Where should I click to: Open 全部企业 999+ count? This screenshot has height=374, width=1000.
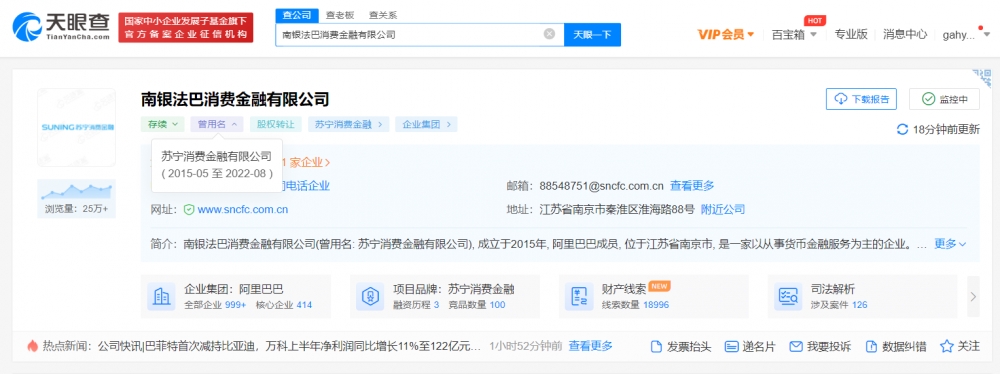(x=215, y=305)
